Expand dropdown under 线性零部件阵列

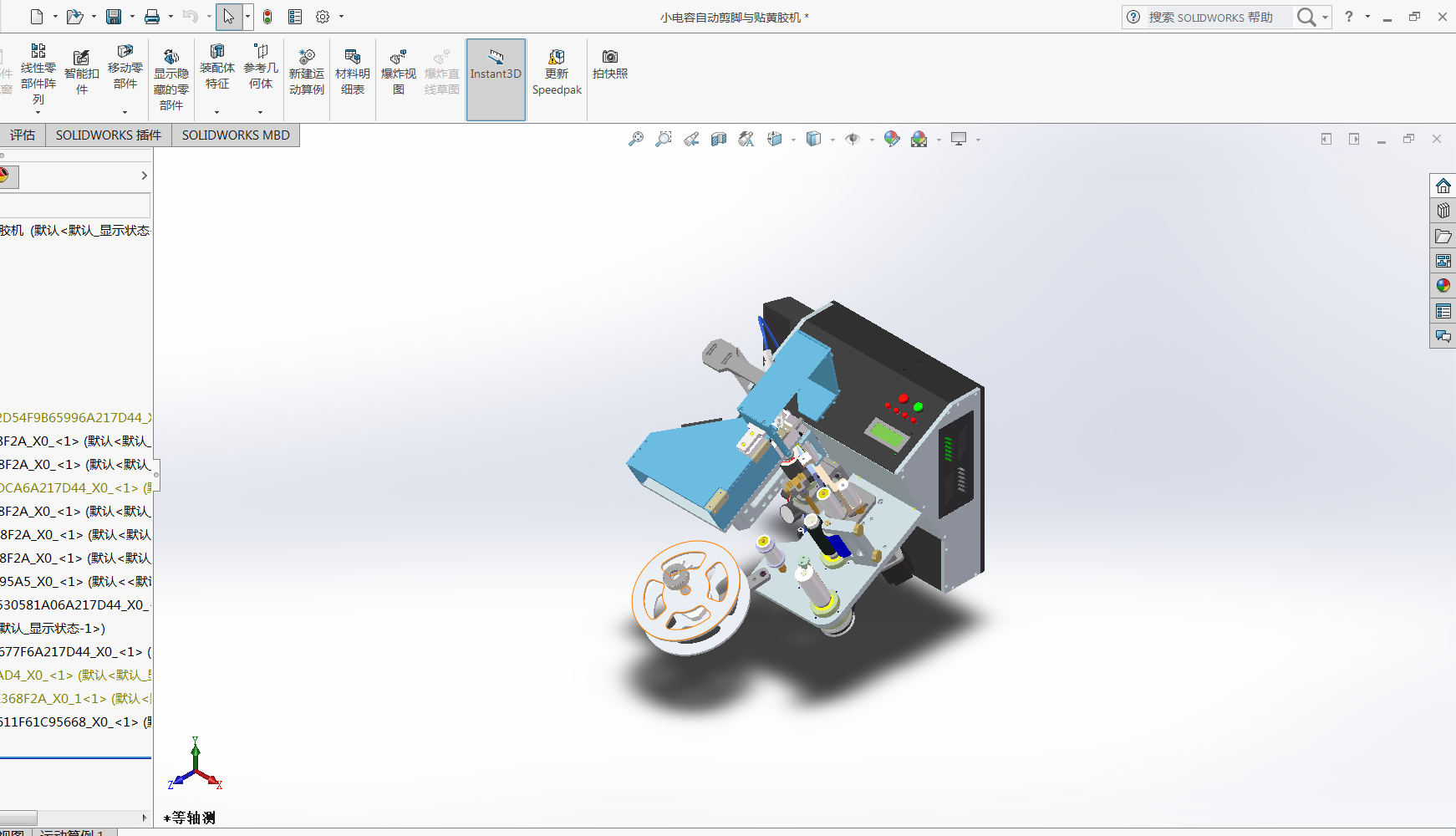pos(38,112)
